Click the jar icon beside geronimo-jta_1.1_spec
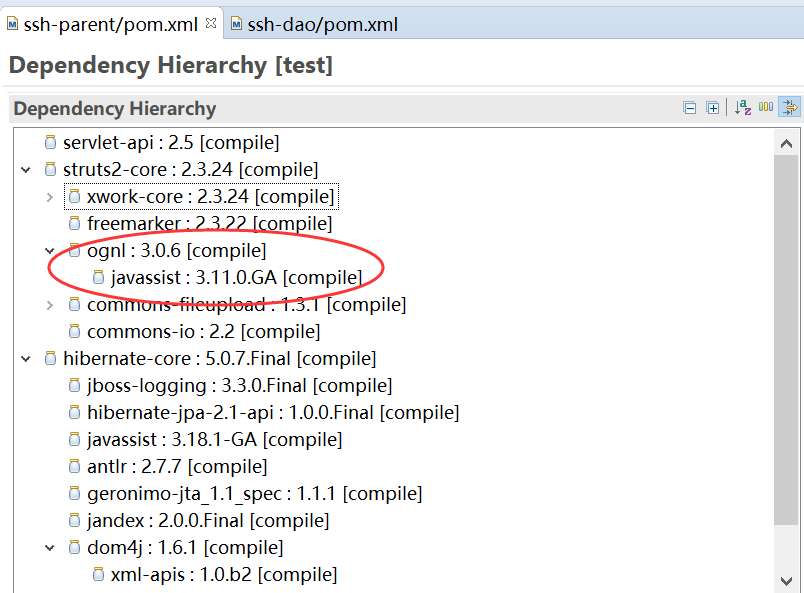The height and width of the screenshot is (593, 804). pyautogui.click(x=74, y=493)
